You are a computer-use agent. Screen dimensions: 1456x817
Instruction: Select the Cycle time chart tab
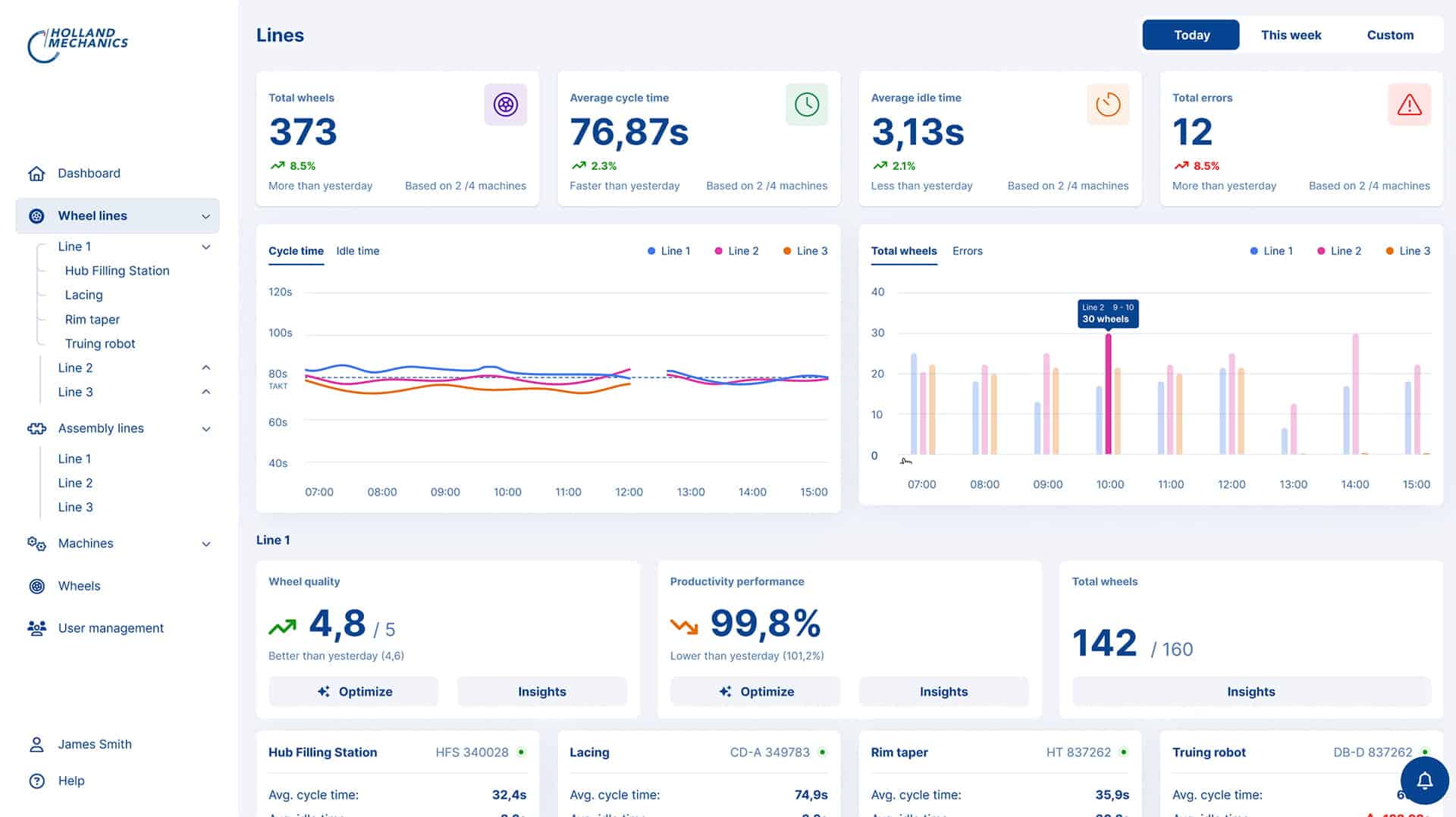(x=296, y=251)
